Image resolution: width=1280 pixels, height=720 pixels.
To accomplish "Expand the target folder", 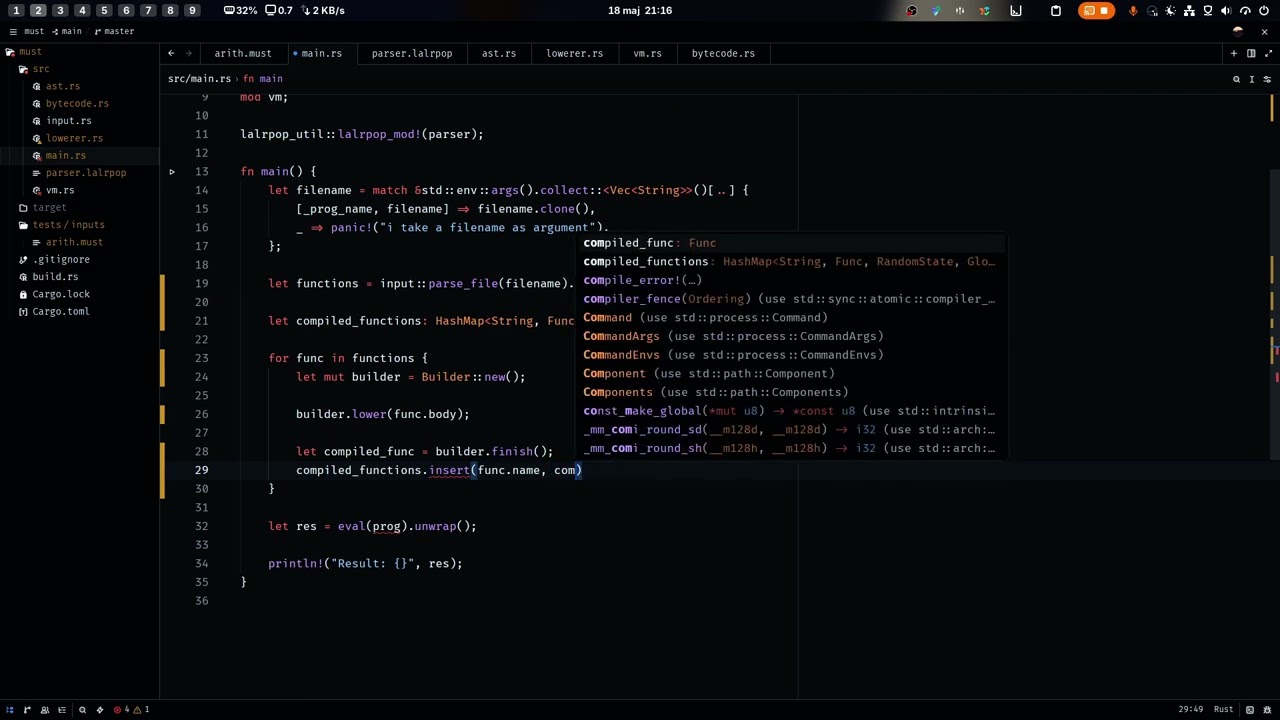I will pyautogui.click(x=48, y=207).
